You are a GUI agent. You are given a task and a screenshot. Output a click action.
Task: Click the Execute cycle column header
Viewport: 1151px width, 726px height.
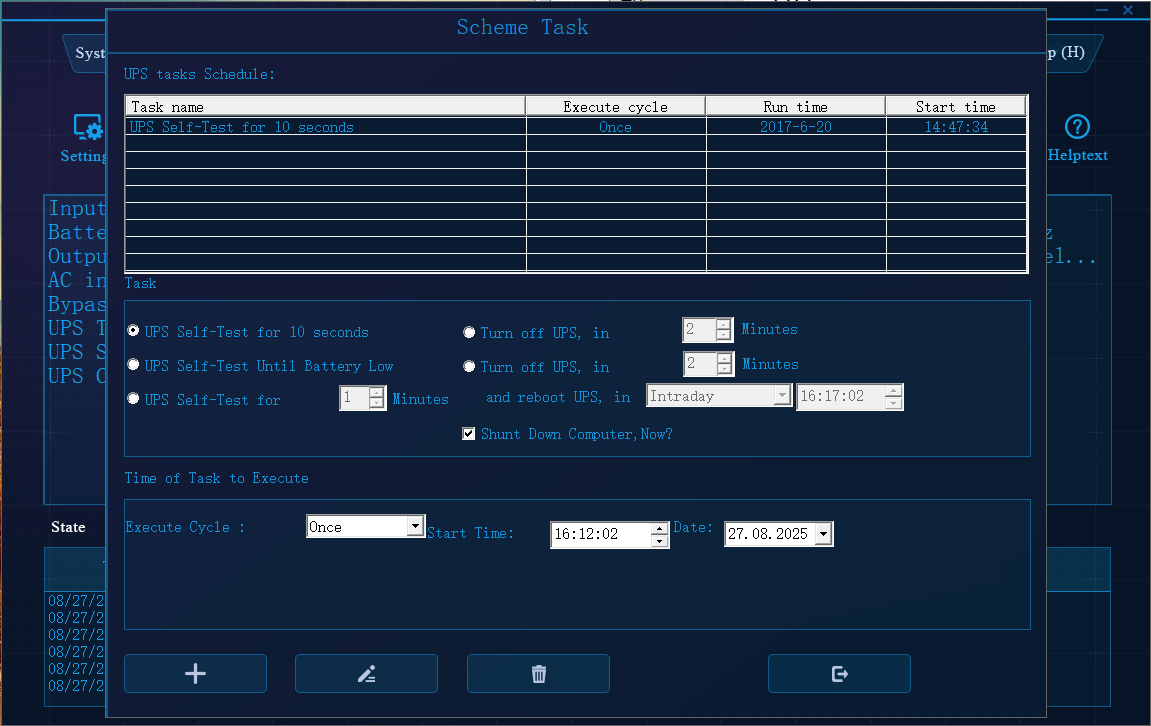pyautogui.click(x=615, y=106)
